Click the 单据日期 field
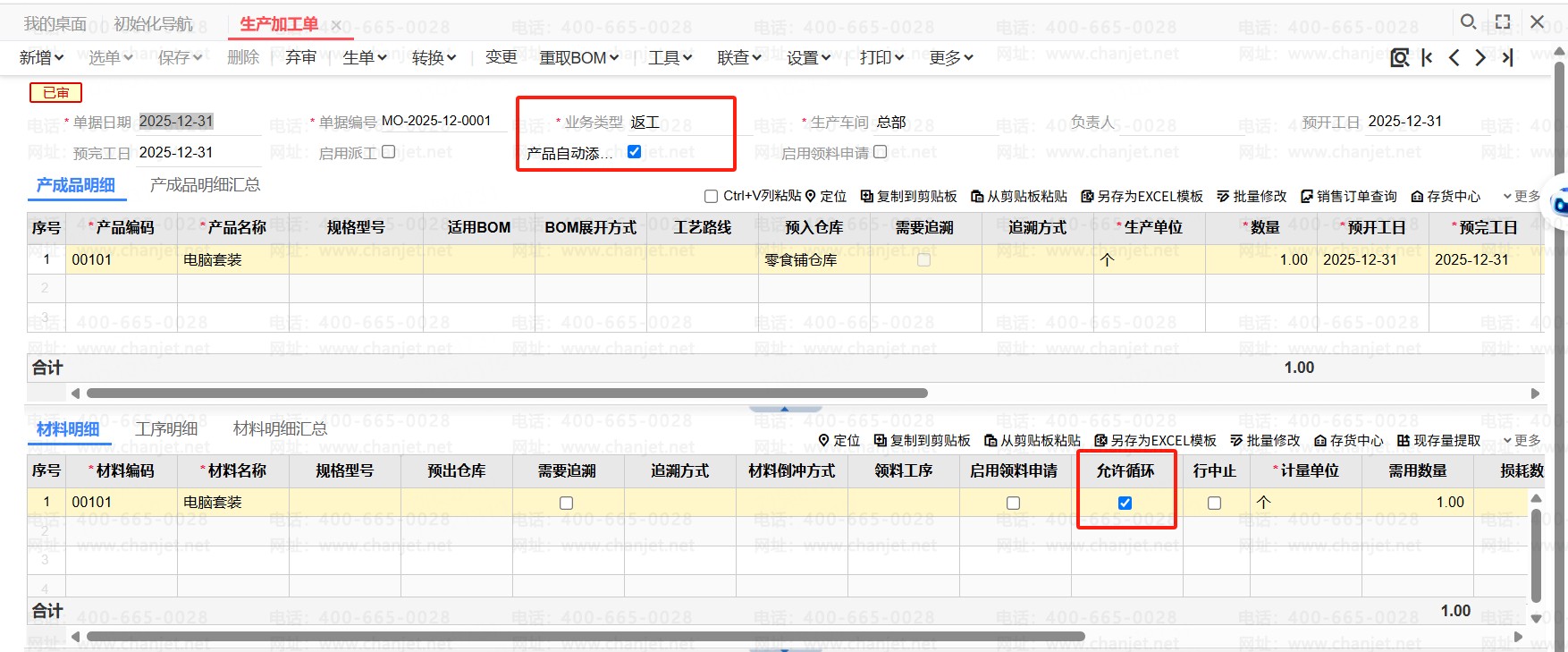This screenshot has height=652, width=1568. [199, 122]
